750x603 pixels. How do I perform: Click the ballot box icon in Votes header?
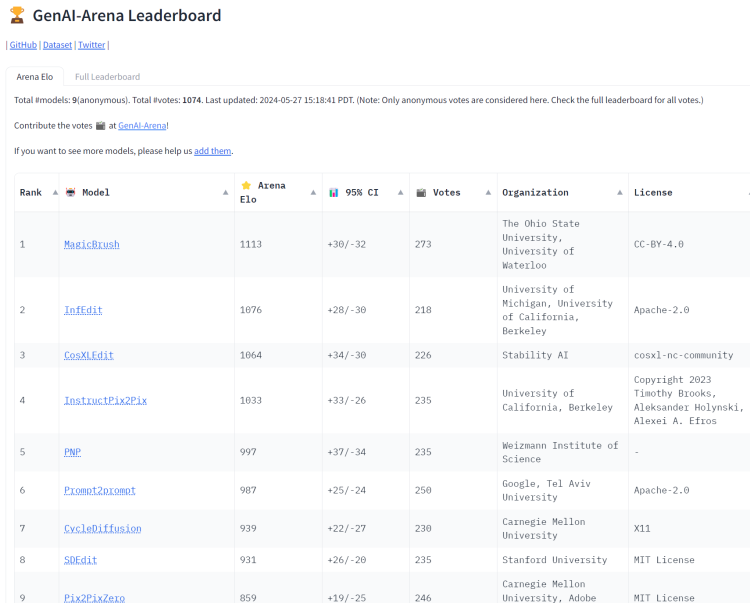coord(421,193)
